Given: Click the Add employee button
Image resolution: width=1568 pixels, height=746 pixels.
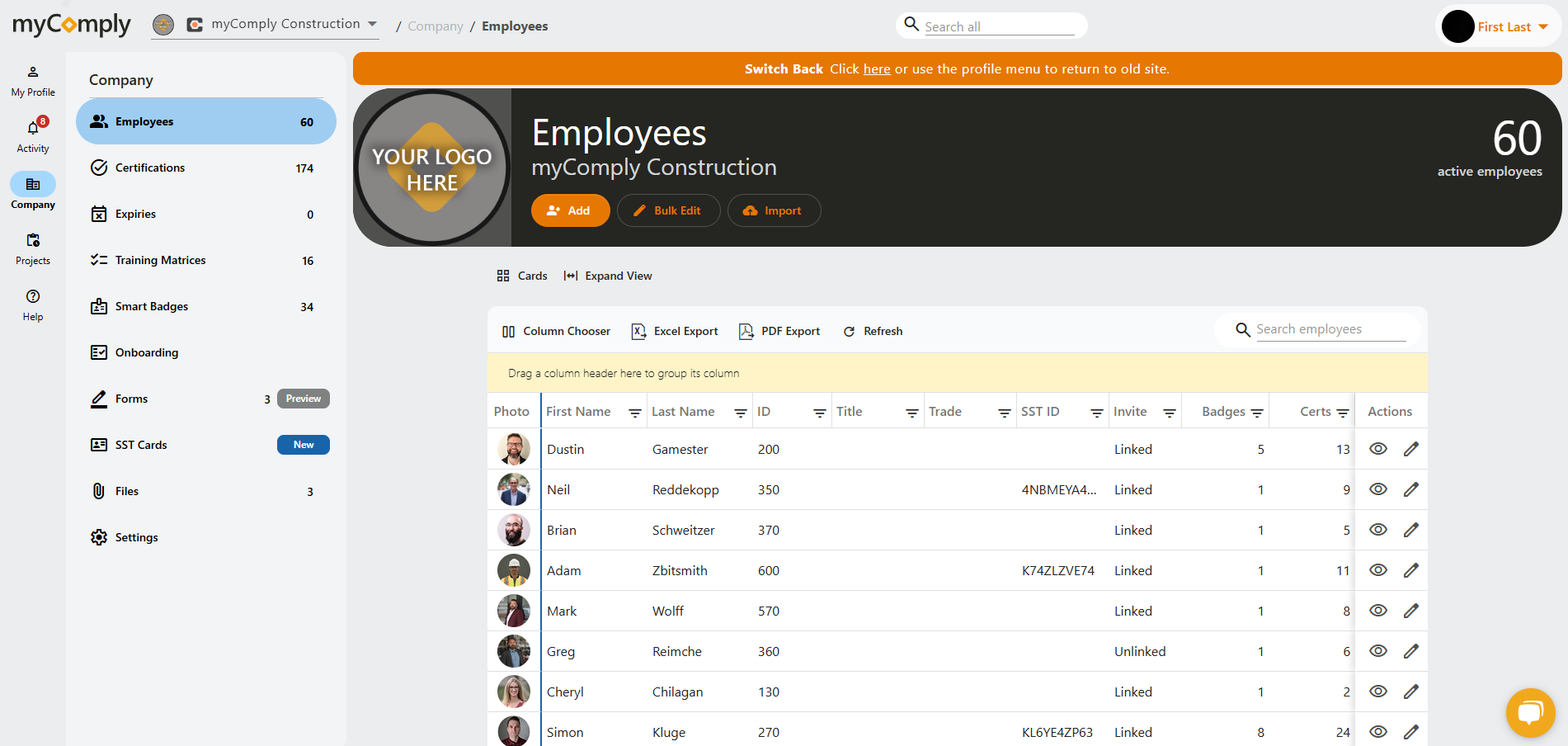Looking at the screenshot, I should coord(570,210).
